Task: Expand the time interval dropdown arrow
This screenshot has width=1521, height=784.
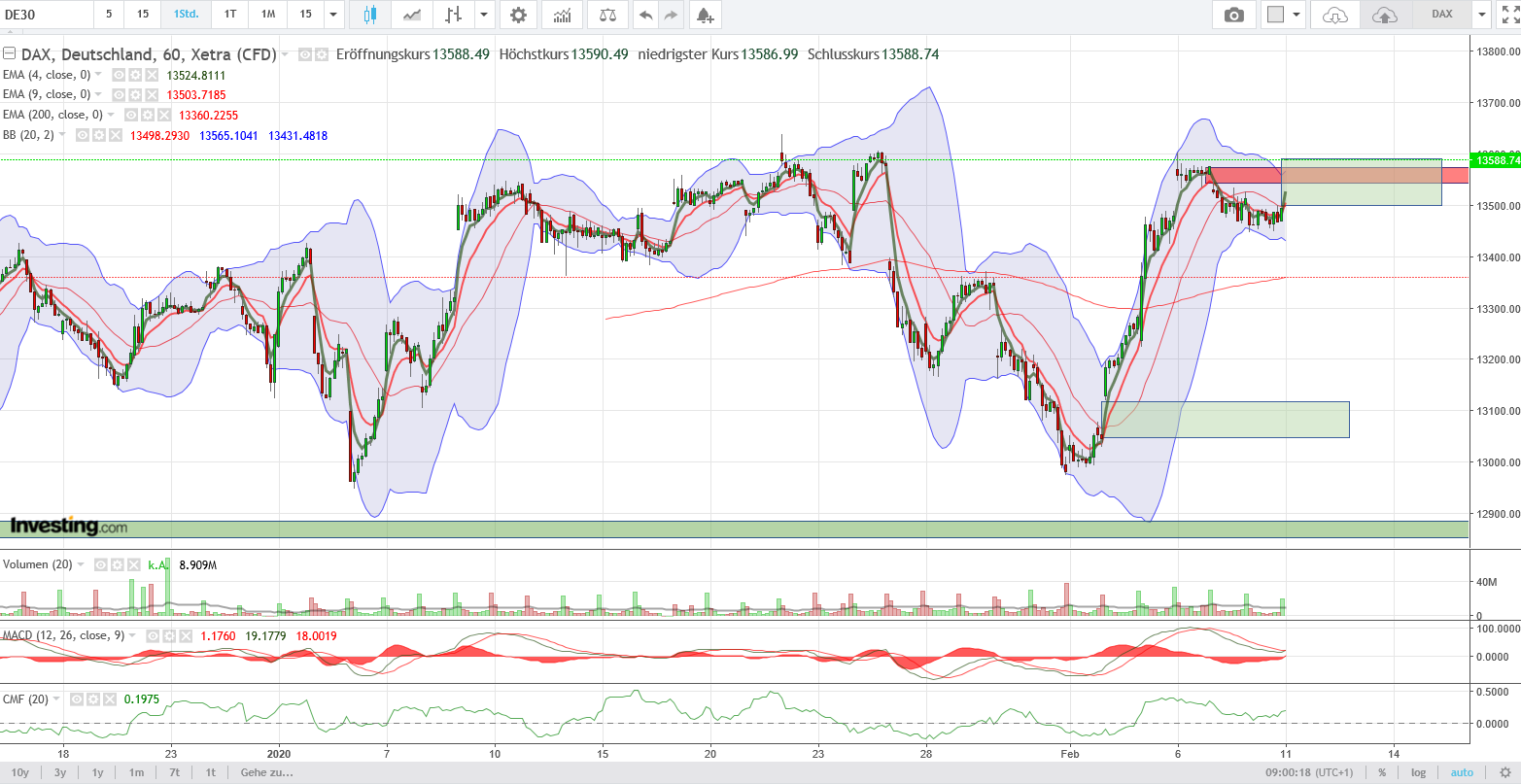Action: click(333, 15)
